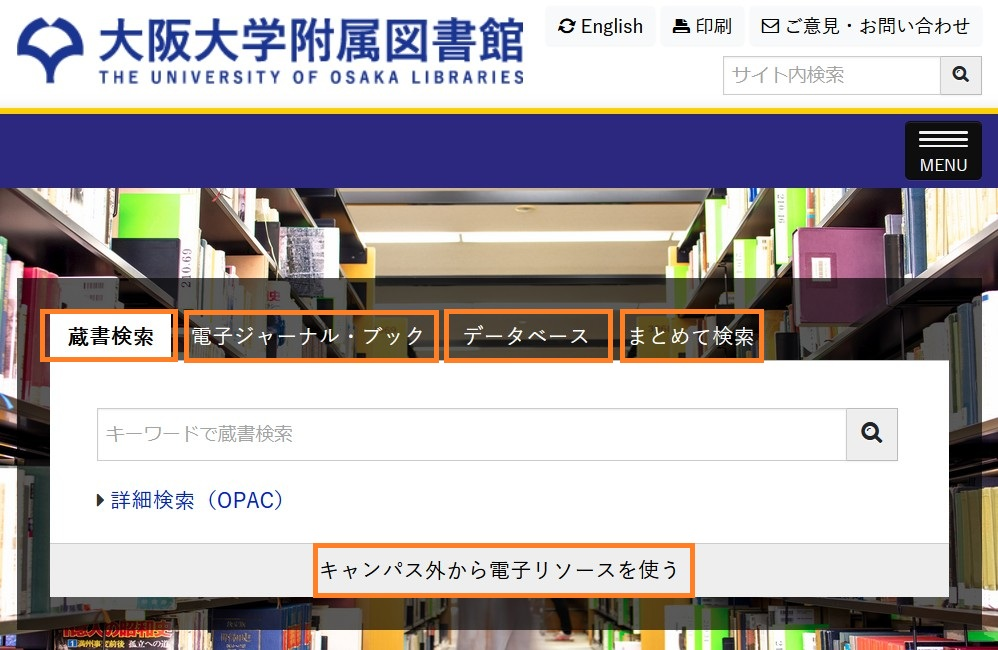Focus the サイト内検索 input field
The image size is (998, 650).
831,75
